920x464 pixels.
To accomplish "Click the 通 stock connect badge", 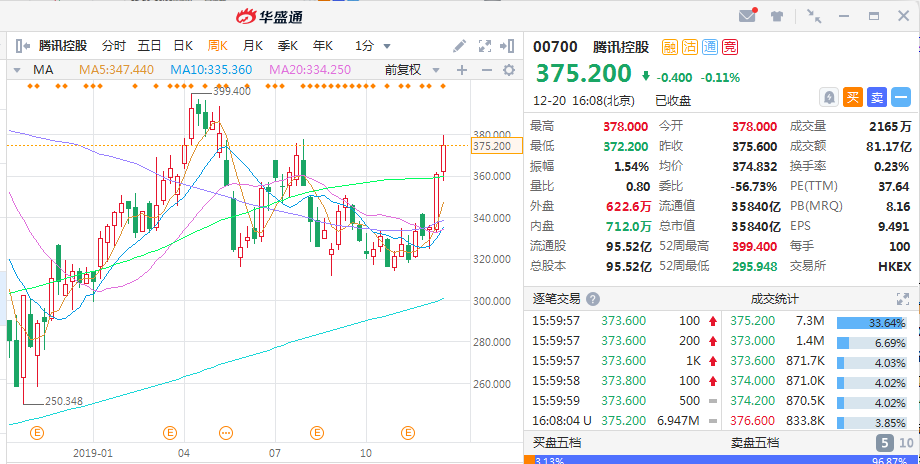I will coord(709,47).
